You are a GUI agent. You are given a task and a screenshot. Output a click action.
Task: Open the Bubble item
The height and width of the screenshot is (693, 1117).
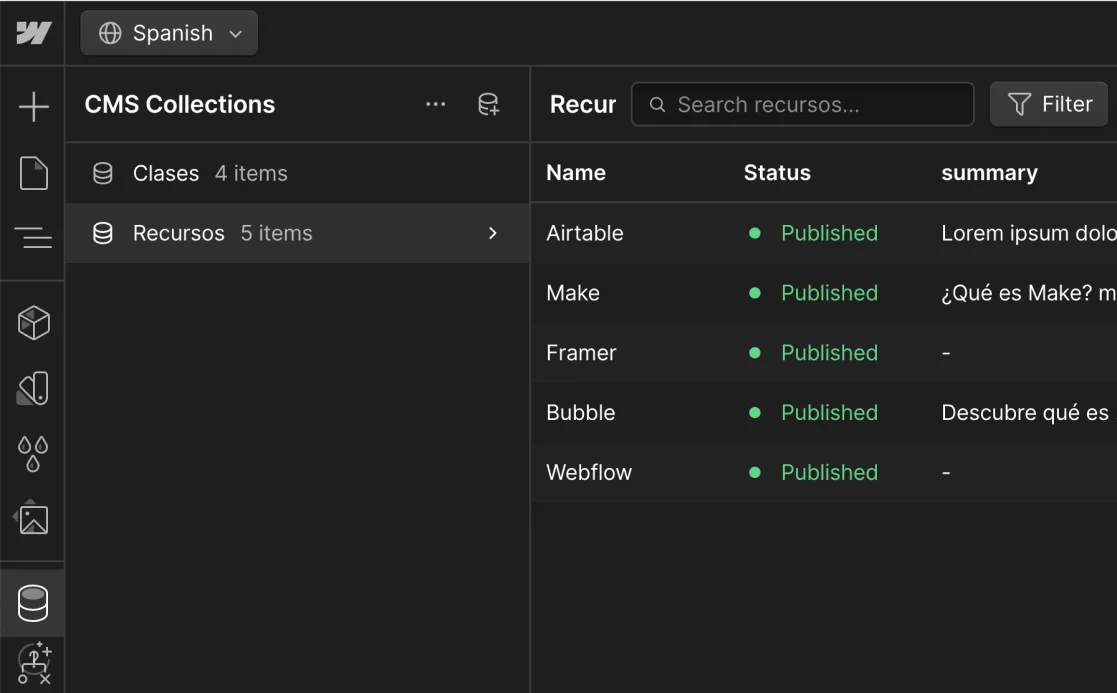(581, 412)
